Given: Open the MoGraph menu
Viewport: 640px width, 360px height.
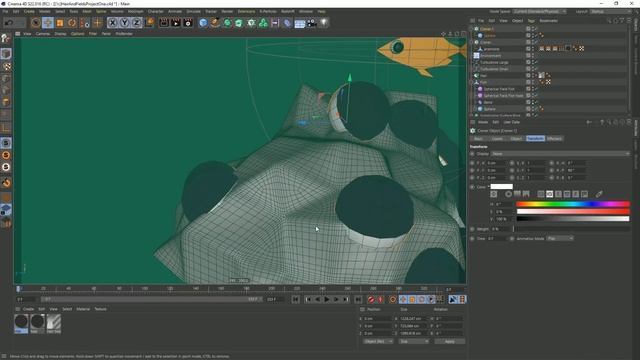Looking at the screenshot, I should click(x=136, y=11).
